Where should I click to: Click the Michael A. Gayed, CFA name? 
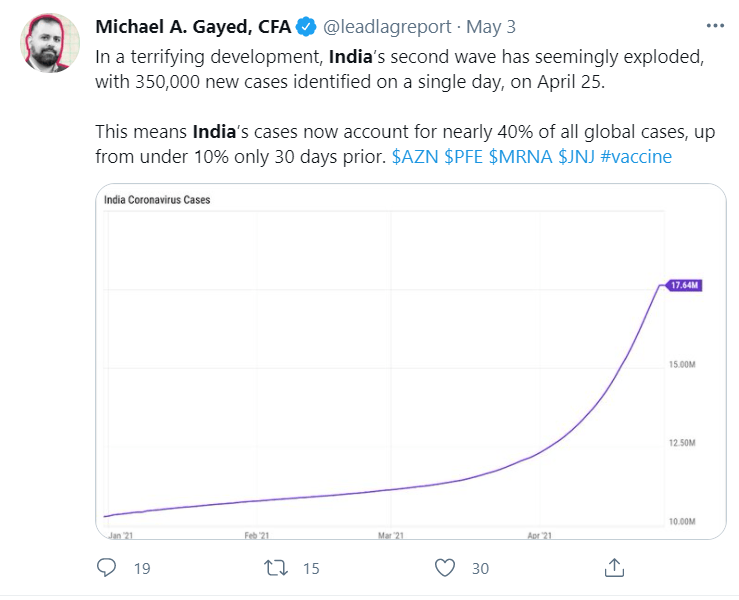pos(194,27)
